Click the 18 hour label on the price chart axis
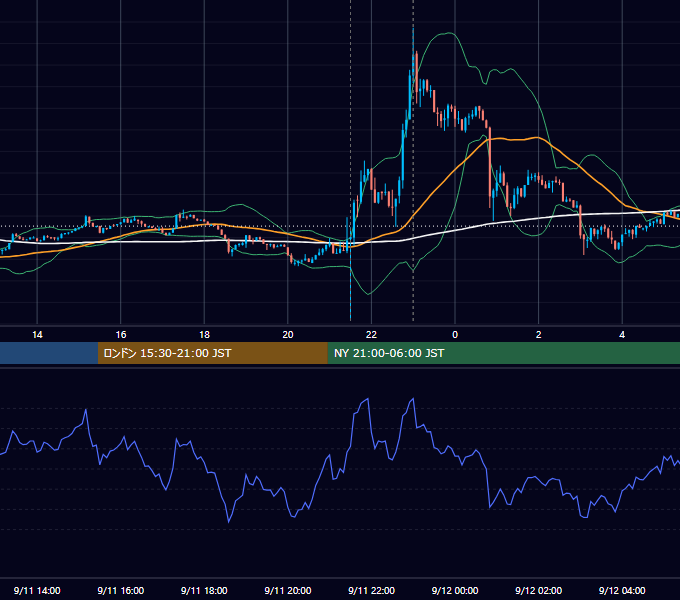 click(x=204, y=335)
